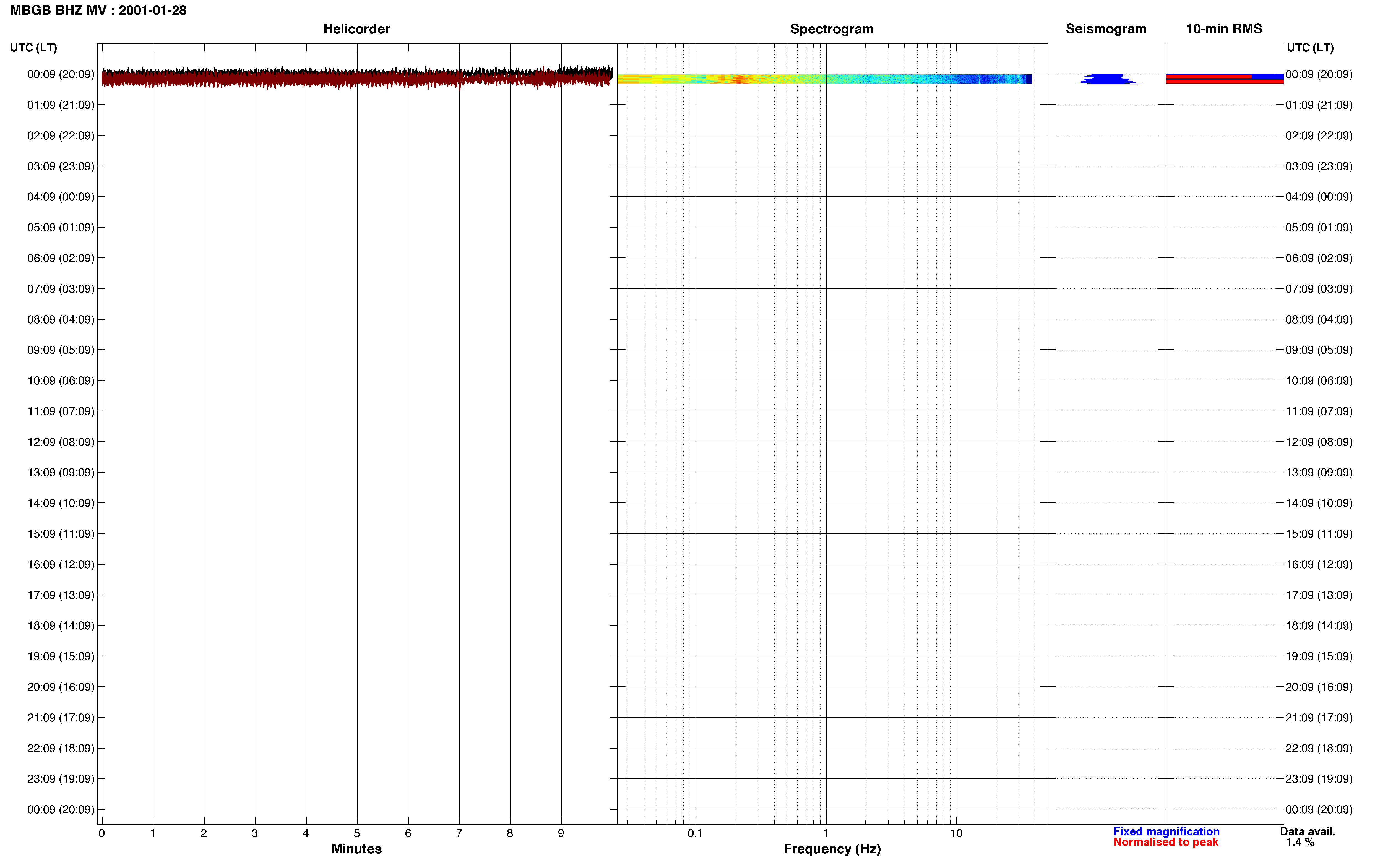
Task: Click '16:09 (12:09)' on the RMS panel time axis
Action: pos(1319,564)
